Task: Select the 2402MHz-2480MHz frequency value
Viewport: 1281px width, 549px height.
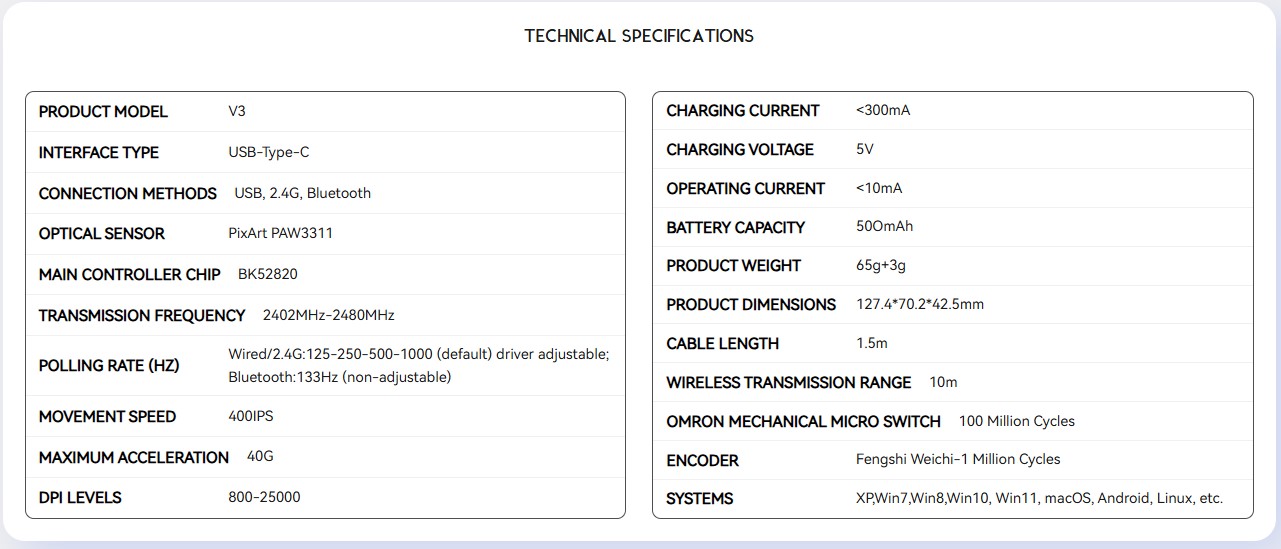Action: (x=329, y=315)
